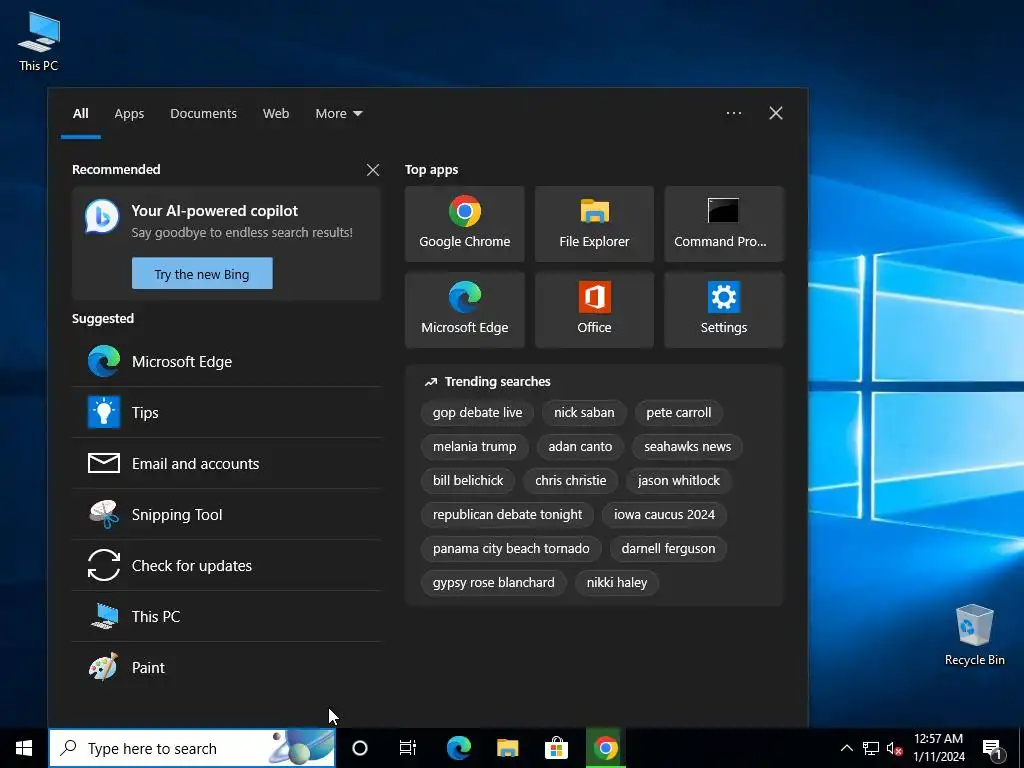1024x768 pixels.
Task: Open Settings tile in Top apps
Action: click(x=724, y=310)
